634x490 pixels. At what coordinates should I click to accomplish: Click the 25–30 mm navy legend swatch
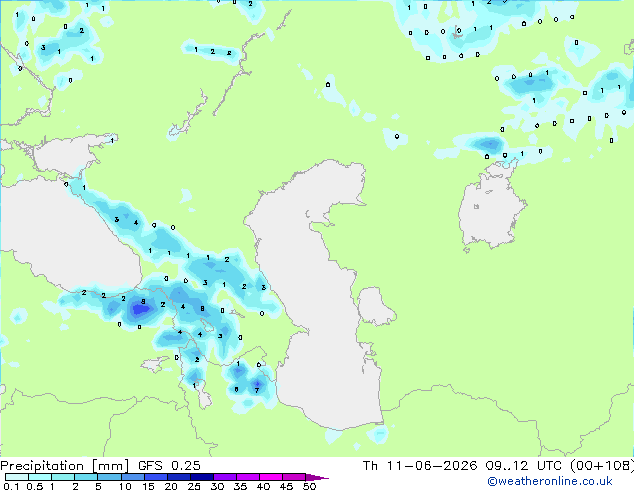click(x=201, y=477)
